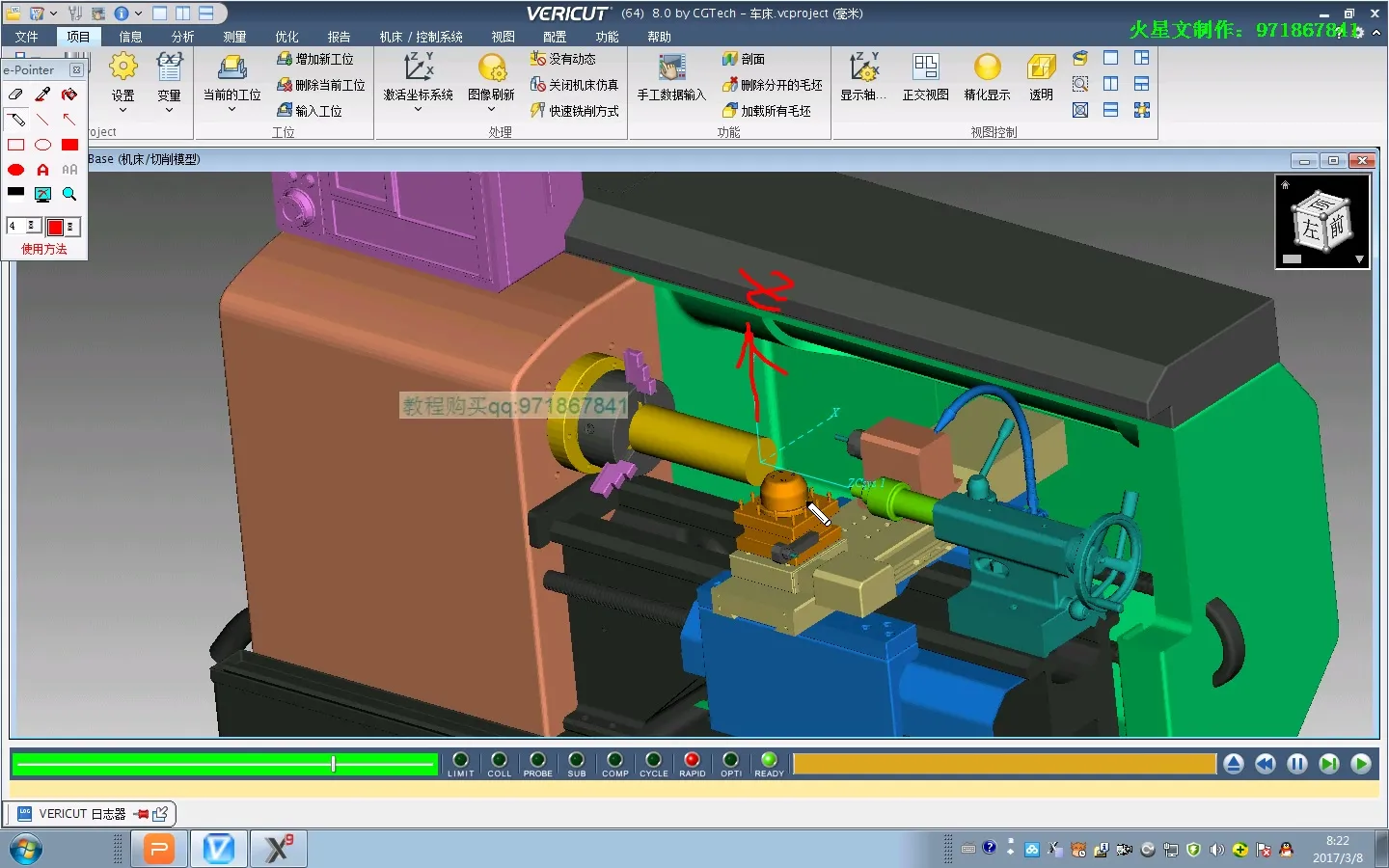This screenshot has height=868, width=1389.
Task: Expand the 设置 dropdown
Action: (123, 110)
